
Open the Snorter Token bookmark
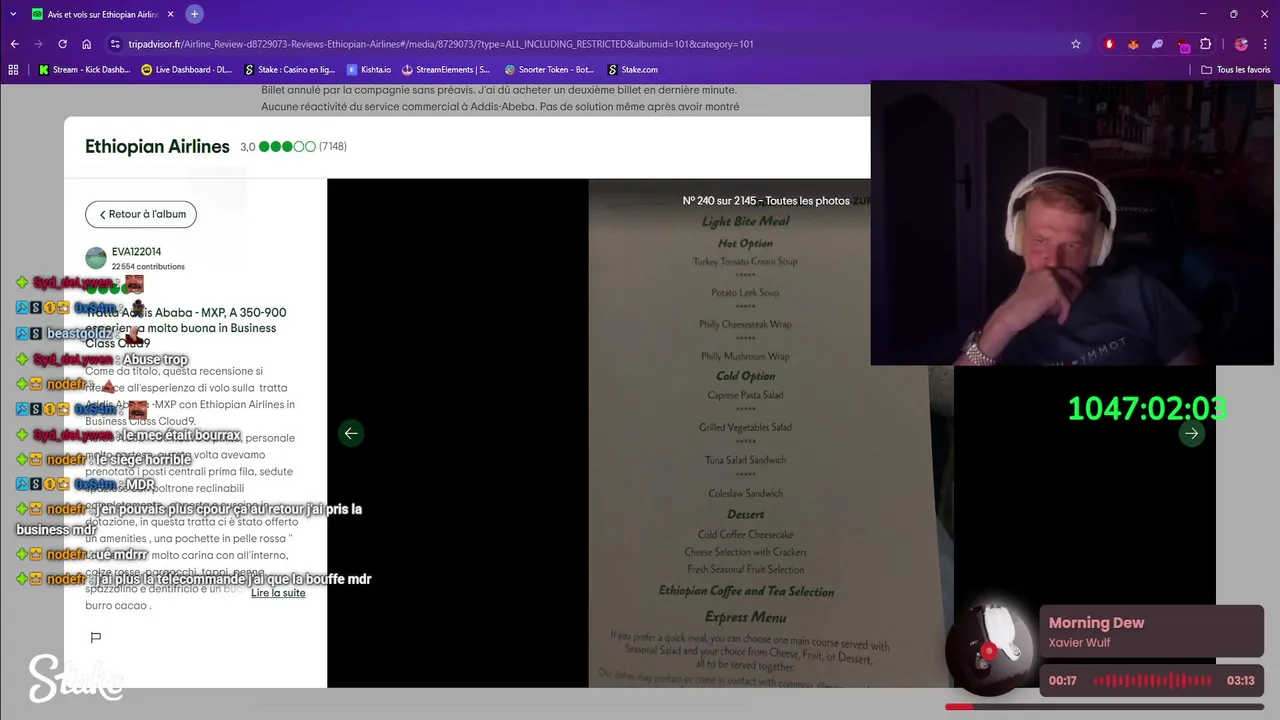pos(549,70)
